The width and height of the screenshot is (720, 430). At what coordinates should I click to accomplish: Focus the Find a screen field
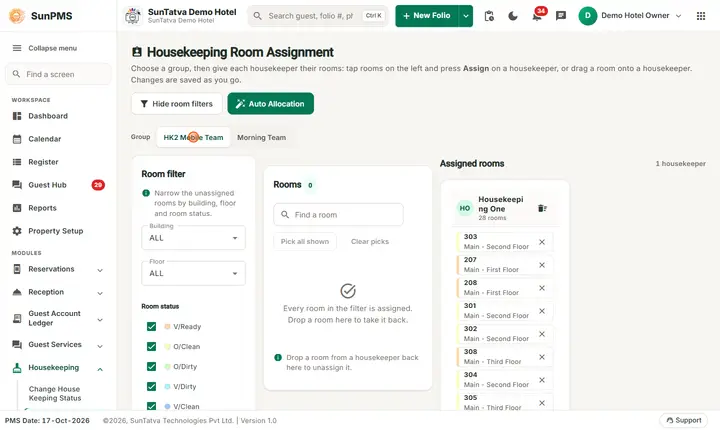pyautogui.click(x=58, y=74)
